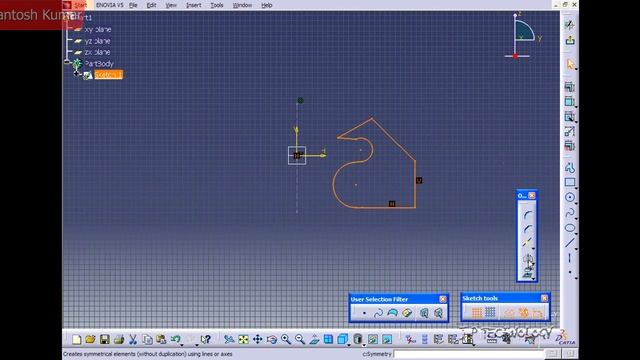Open the Help menu

(267, 5)
